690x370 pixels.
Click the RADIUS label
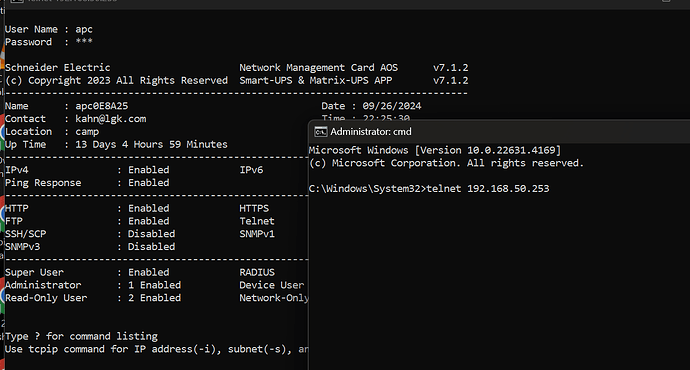(x=257, y=272)
